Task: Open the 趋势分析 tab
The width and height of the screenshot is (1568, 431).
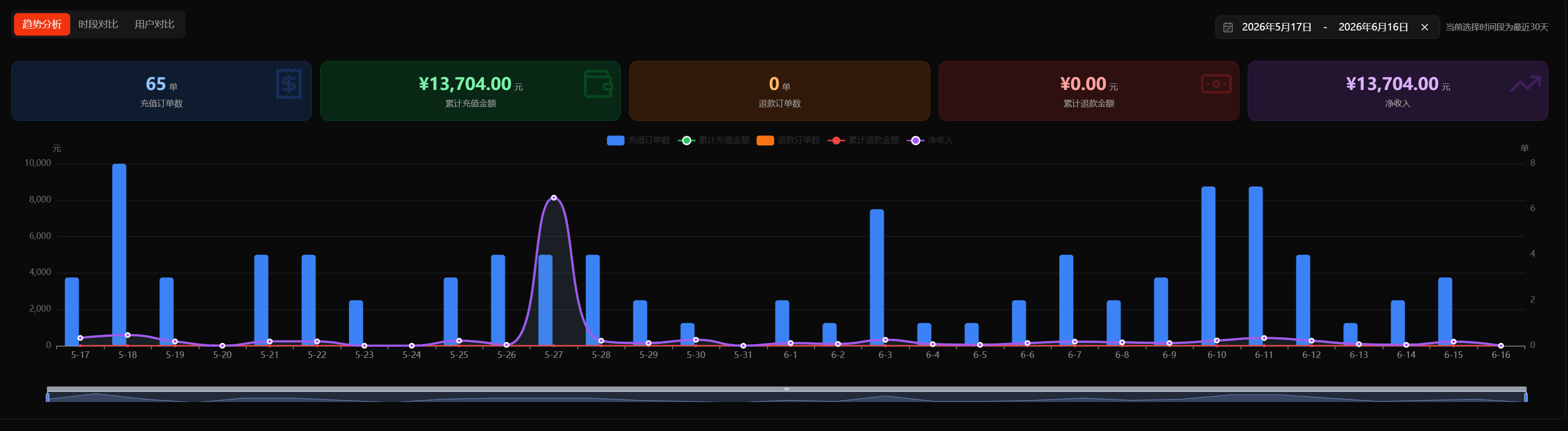Action: click(x=42, y=24)
